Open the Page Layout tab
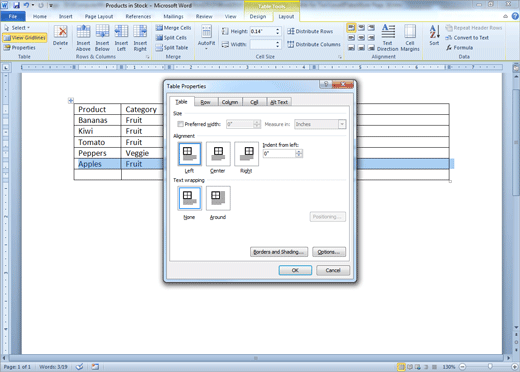The image size is (520, 372). (99, 16)
